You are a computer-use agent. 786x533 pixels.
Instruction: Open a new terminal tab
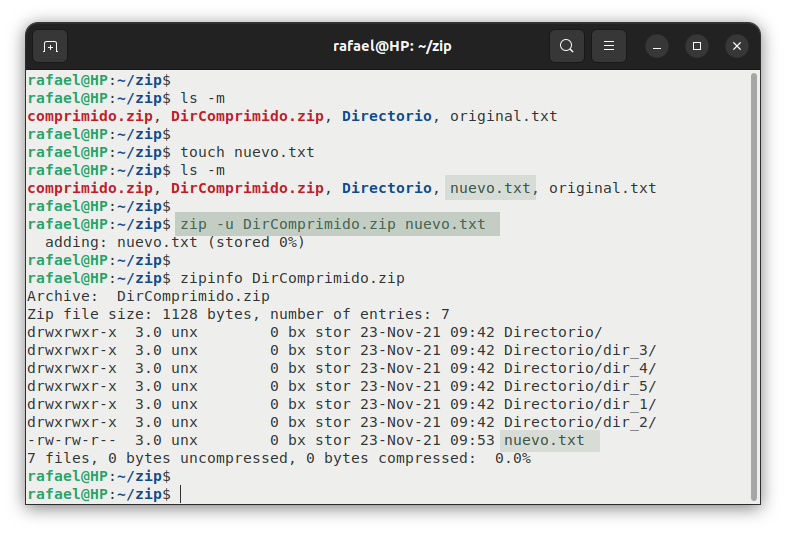click(50, 46)
